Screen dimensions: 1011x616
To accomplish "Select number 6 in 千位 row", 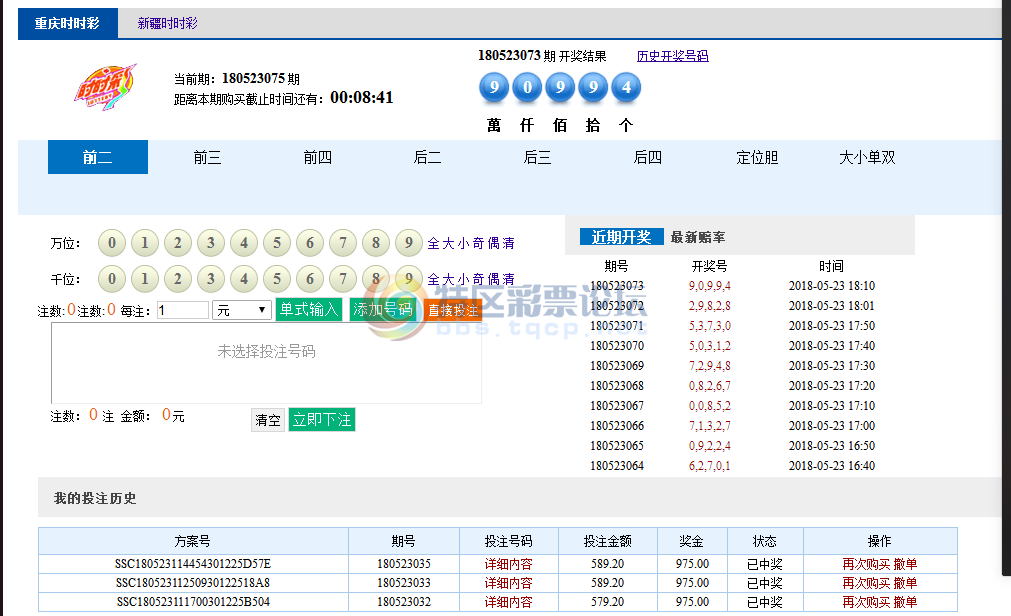I will pos(309,279).
